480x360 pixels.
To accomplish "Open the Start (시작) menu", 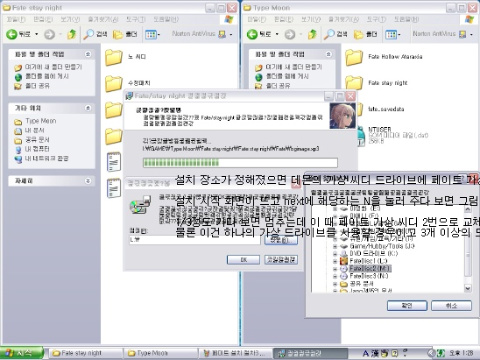I will [x=22, y=353].
